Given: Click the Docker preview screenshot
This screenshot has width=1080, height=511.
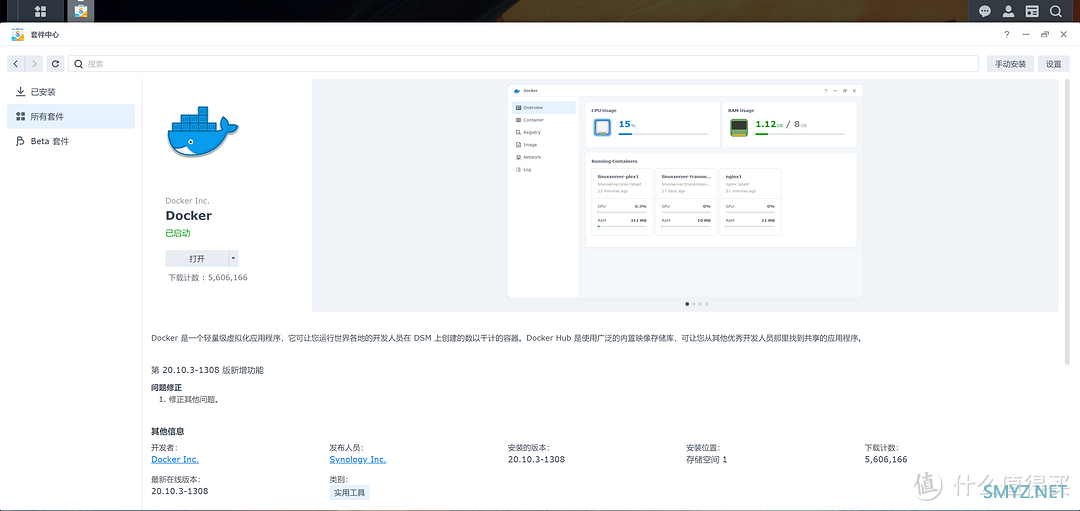Looking at the screenshot, I should [x=685, y=191].
